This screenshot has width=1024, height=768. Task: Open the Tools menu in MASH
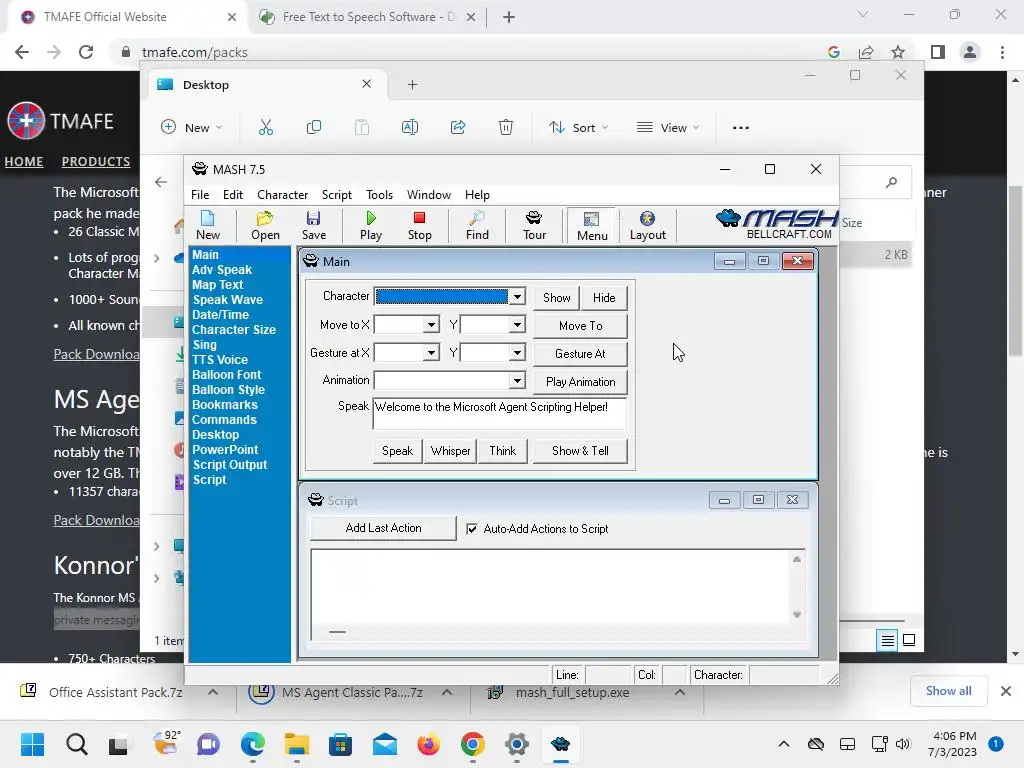click(x=379, y=195)
